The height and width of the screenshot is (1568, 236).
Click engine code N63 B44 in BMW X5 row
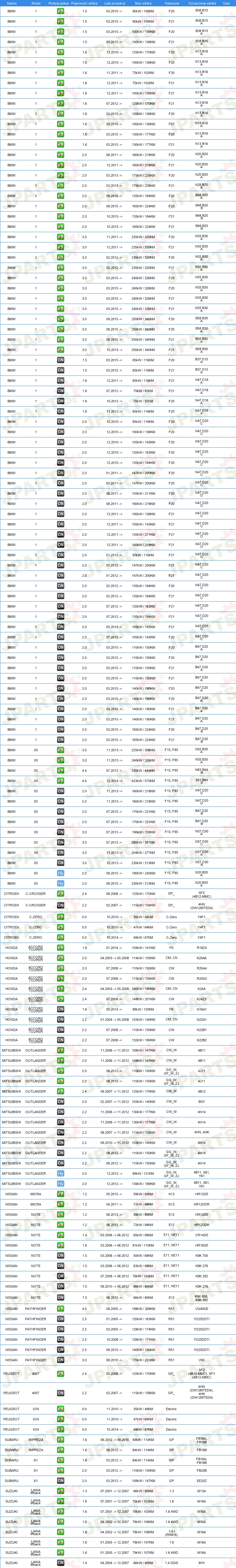tap(201, 771)
